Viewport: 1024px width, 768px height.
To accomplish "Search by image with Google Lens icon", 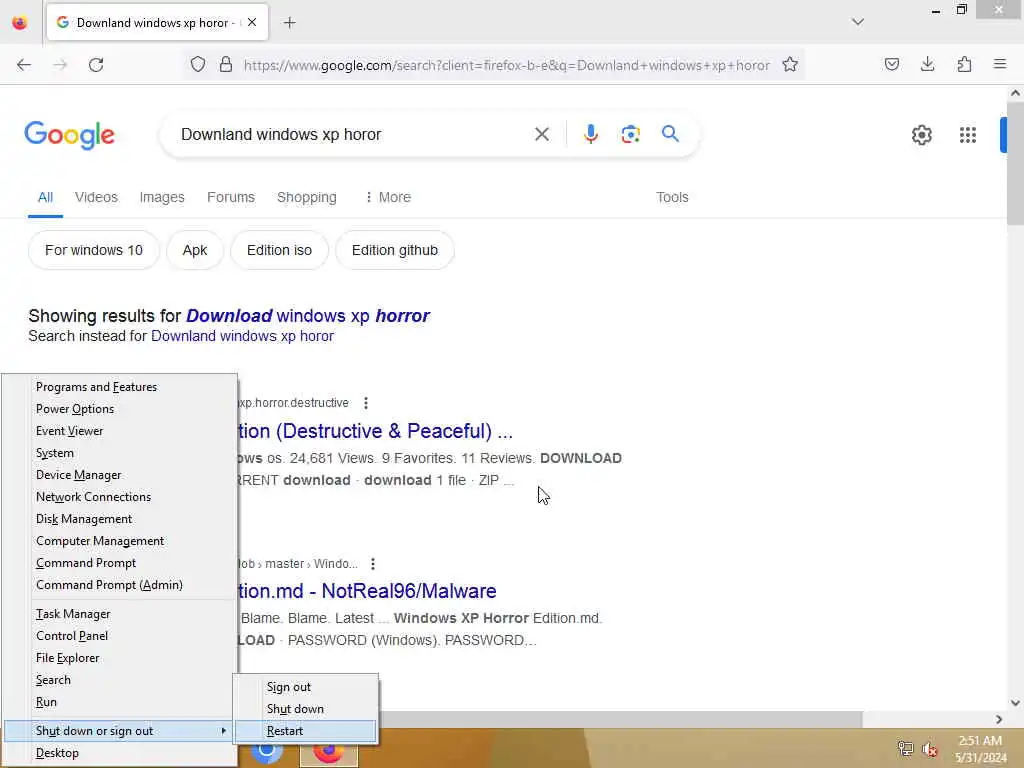I will [x=630, y=135].
